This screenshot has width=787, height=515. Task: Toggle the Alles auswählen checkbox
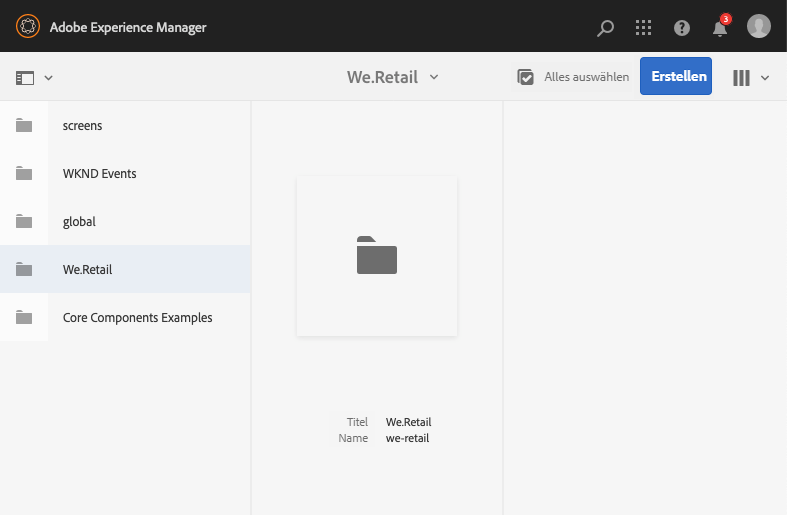[525, 77]
